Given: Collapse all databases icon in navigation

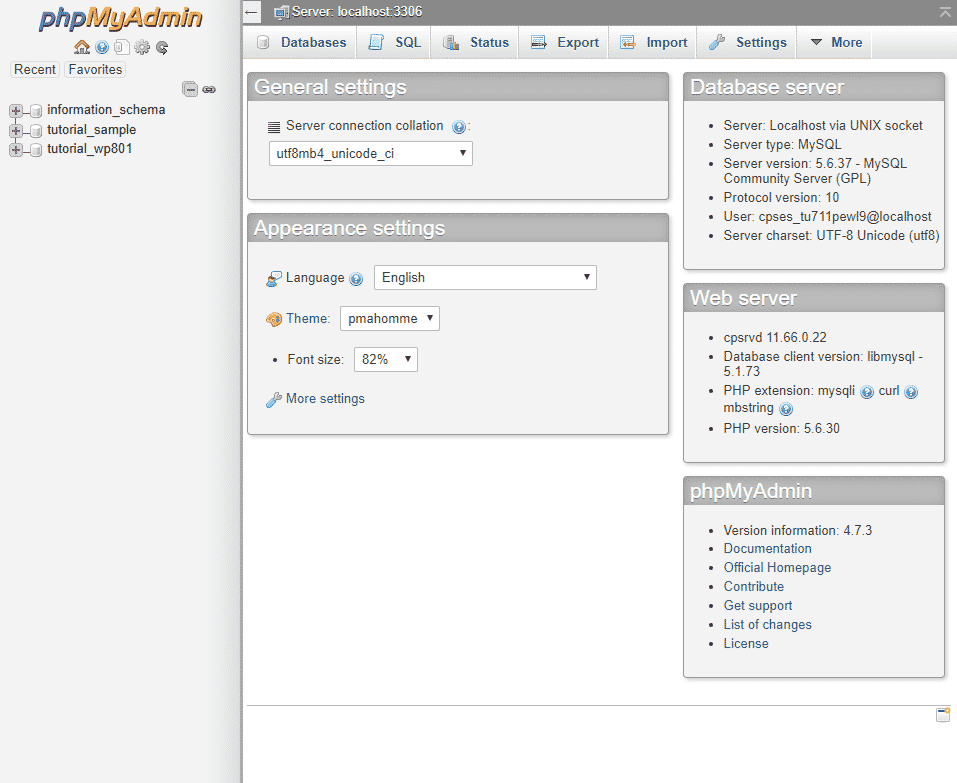Looking at the screenshot, I should (190, 89).
